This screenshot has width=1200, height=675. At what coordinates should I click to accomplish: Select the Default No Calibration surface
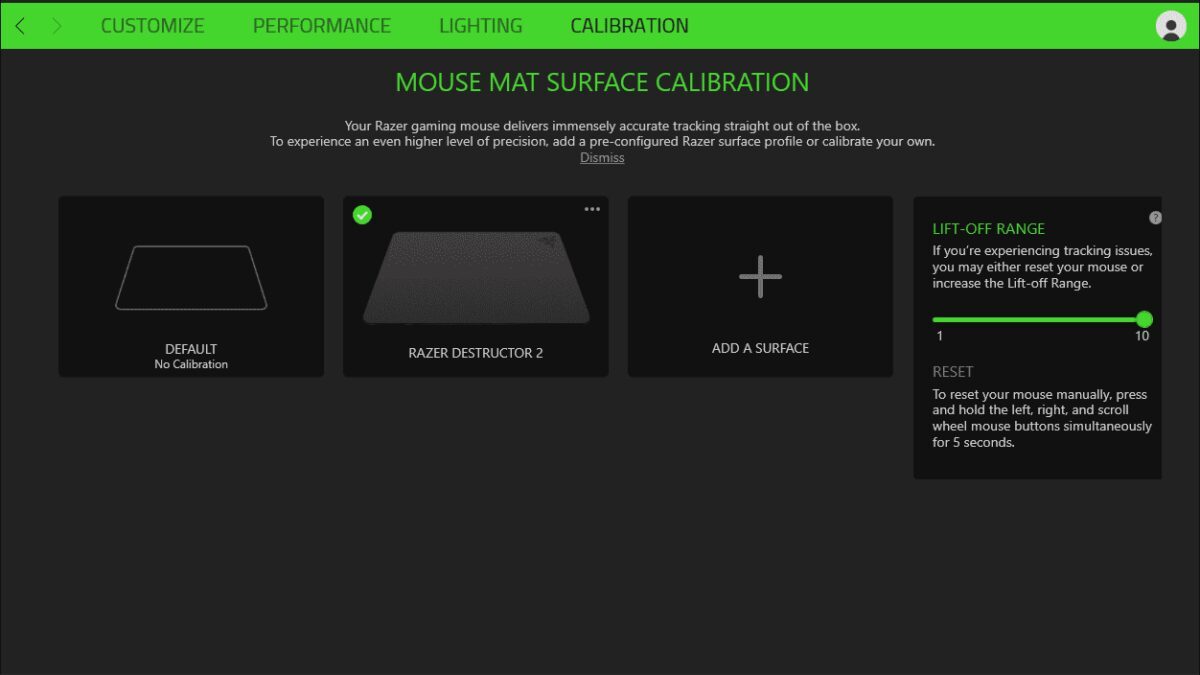pyautogui.click(x=191, y=286)
